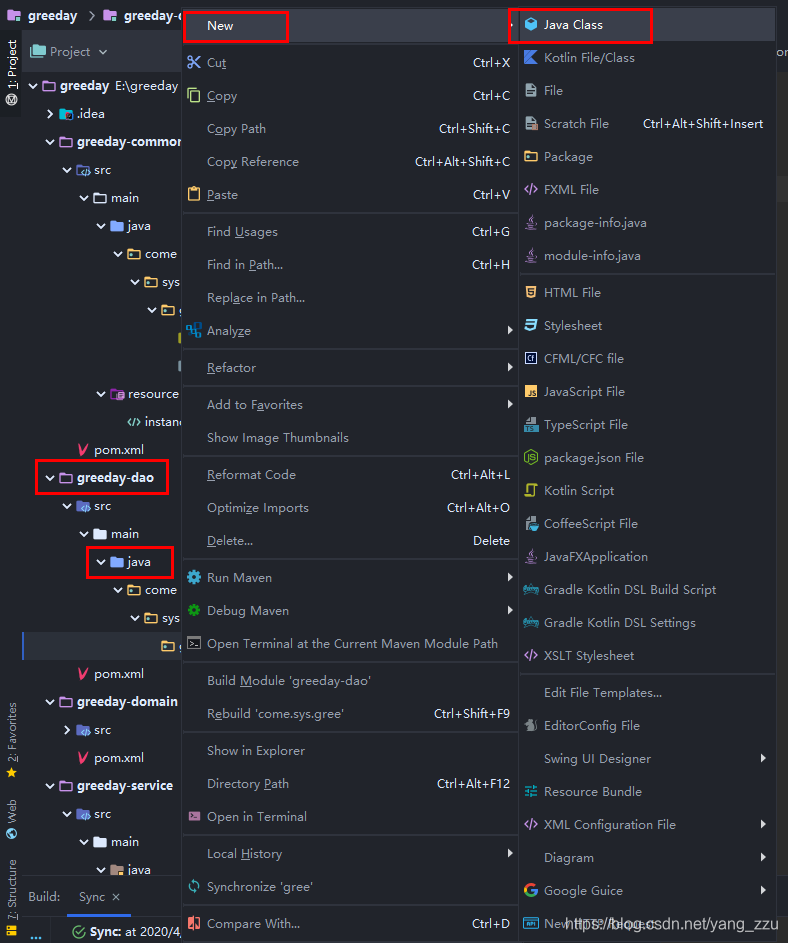Click the Google Guice icon

531,891
